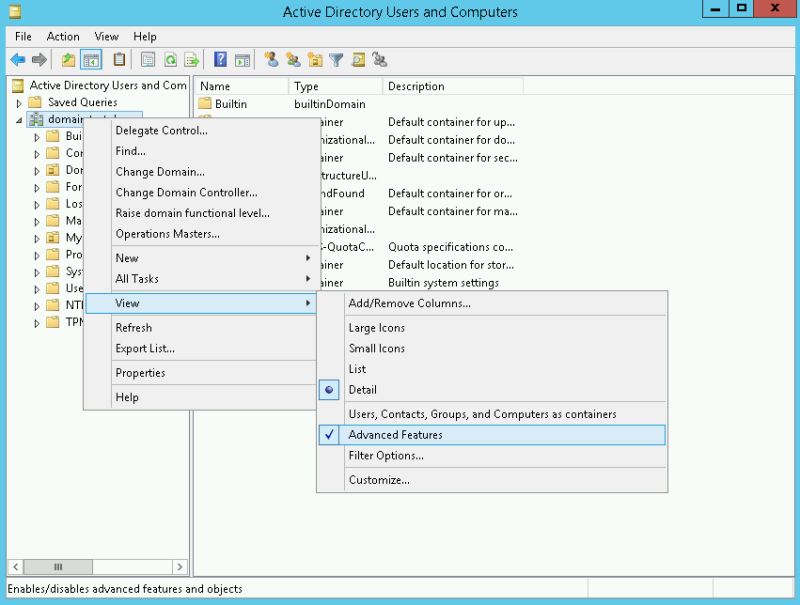800x605 pixels.
Task: Click the Refresh toolbar icon
Action: [171, 59]
